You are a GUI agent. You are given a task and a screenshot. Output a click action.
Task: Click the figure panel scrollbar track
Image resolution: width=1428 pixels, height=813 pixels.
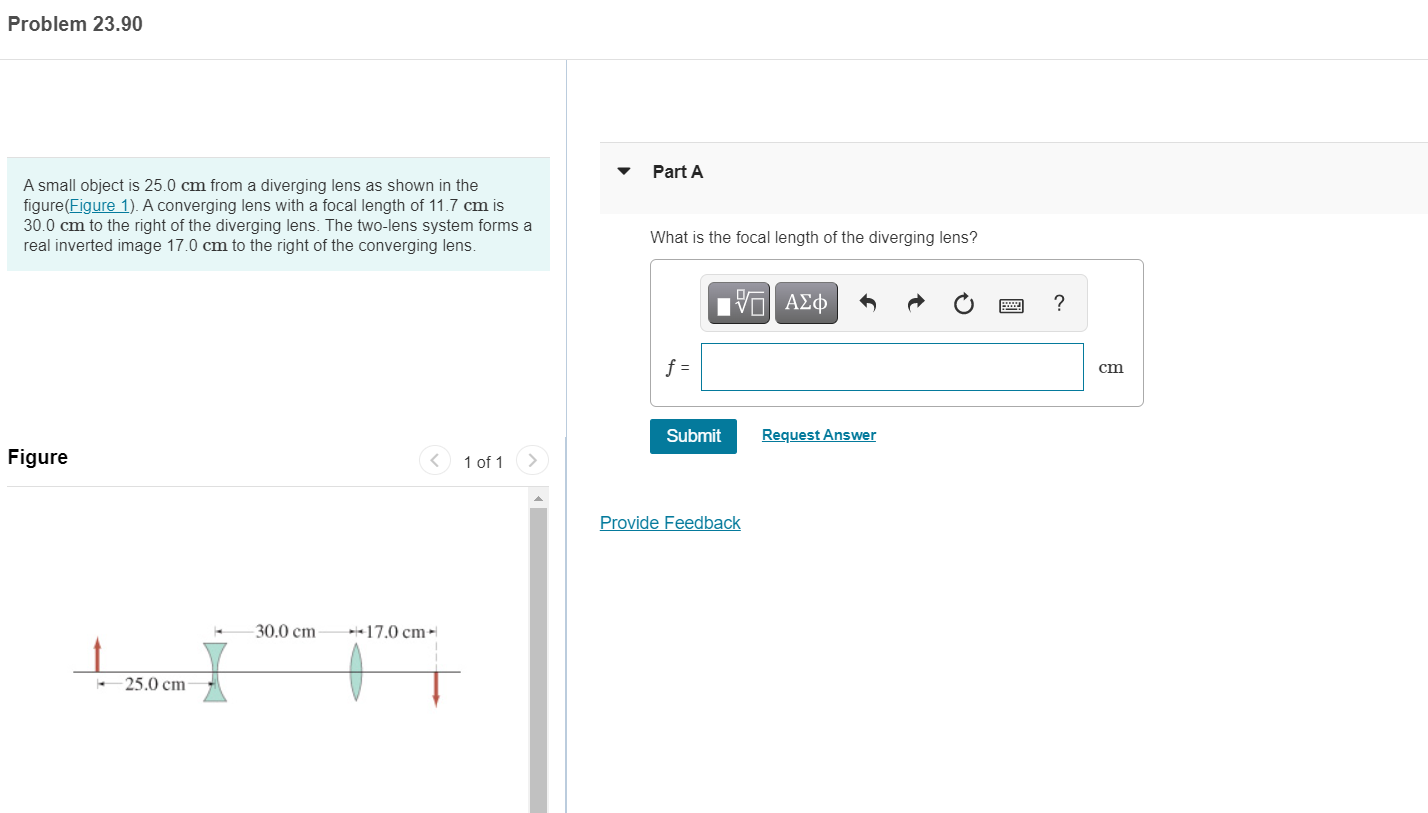(x=538, y=660)
